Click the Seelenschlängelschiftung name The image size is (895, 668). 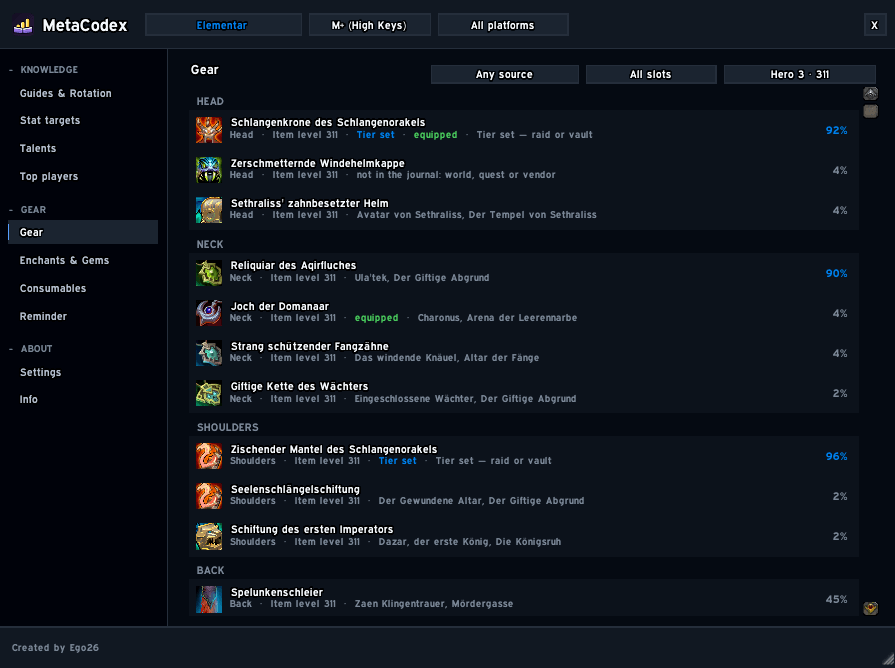(295, 489)
